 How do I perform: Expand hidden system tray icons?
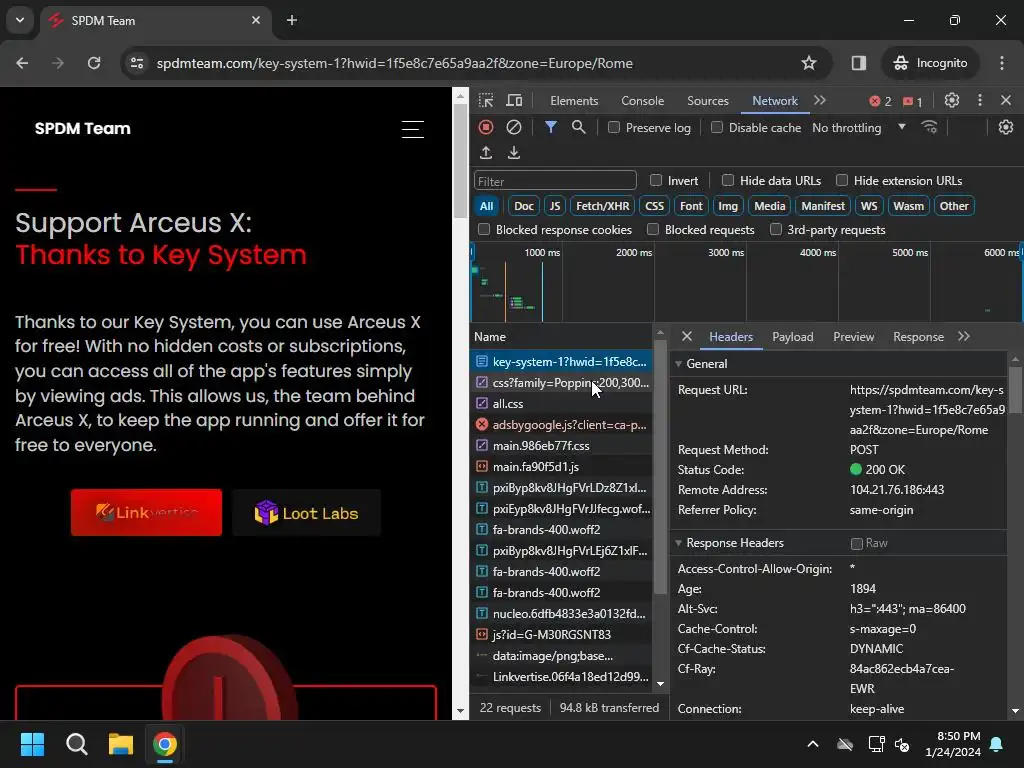click(x=813, y=744)
